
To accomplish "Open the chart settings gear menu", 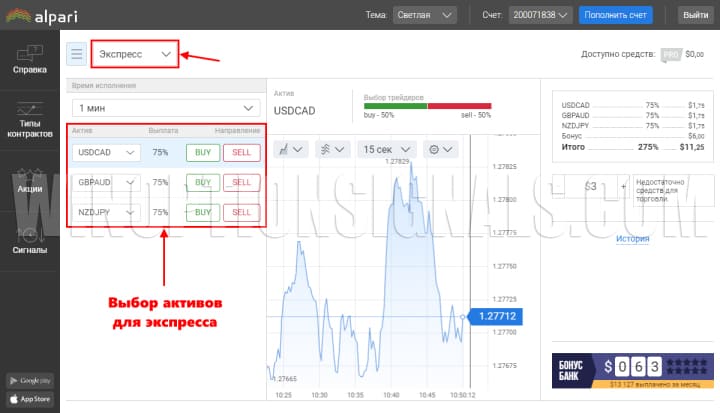I will tap(439, 149).
